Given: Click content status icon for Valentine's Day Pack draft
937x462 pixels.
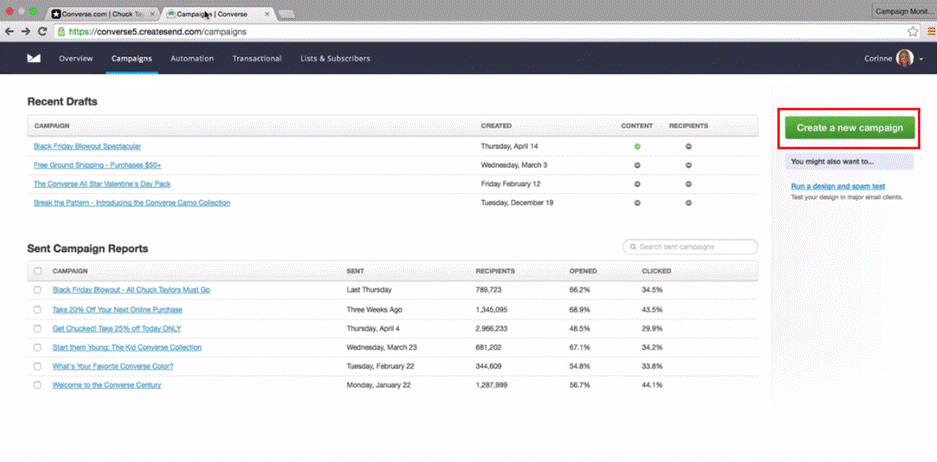Looking at the screenshot, I should 637,184.
